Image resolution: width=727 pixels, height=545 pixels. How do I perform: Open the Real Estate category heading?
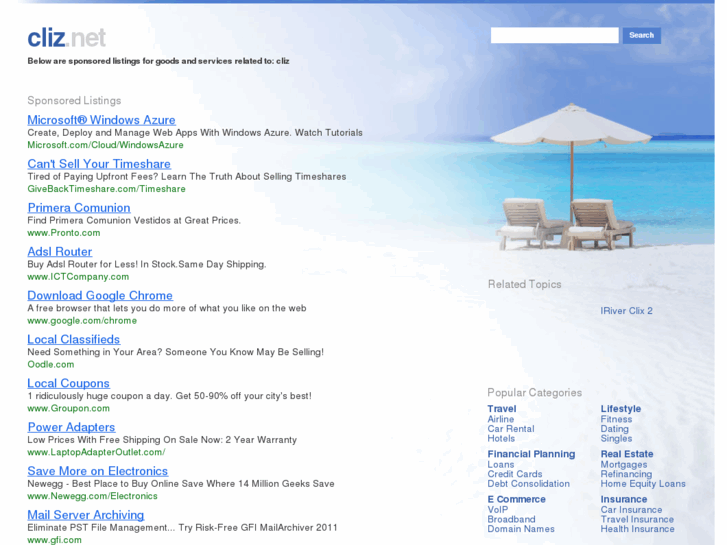coord(627,454)
